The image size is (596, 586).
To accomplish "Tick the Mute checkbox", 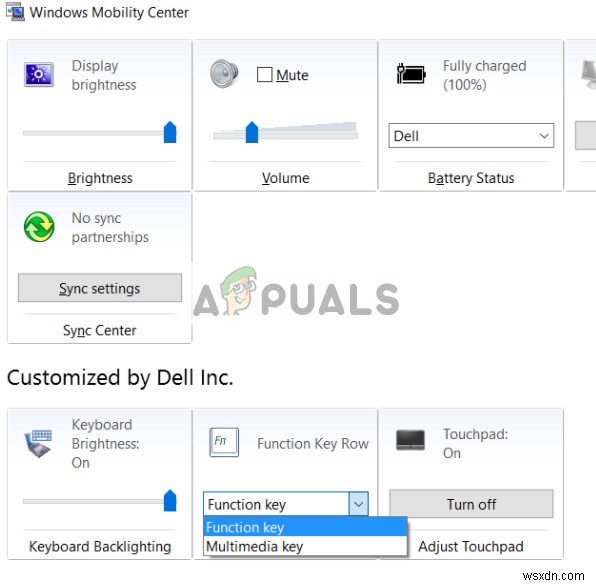I will [265, 74].
